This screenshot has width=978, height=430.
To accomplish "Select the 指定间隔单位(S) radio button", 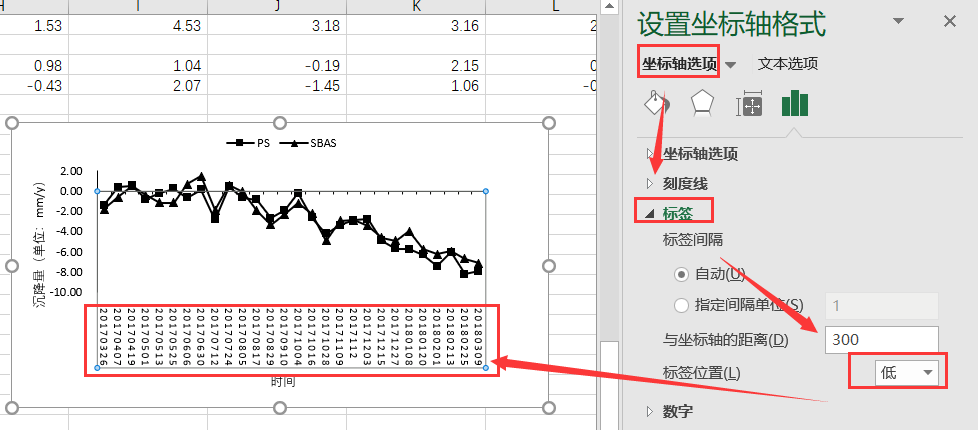I will 682,305.
